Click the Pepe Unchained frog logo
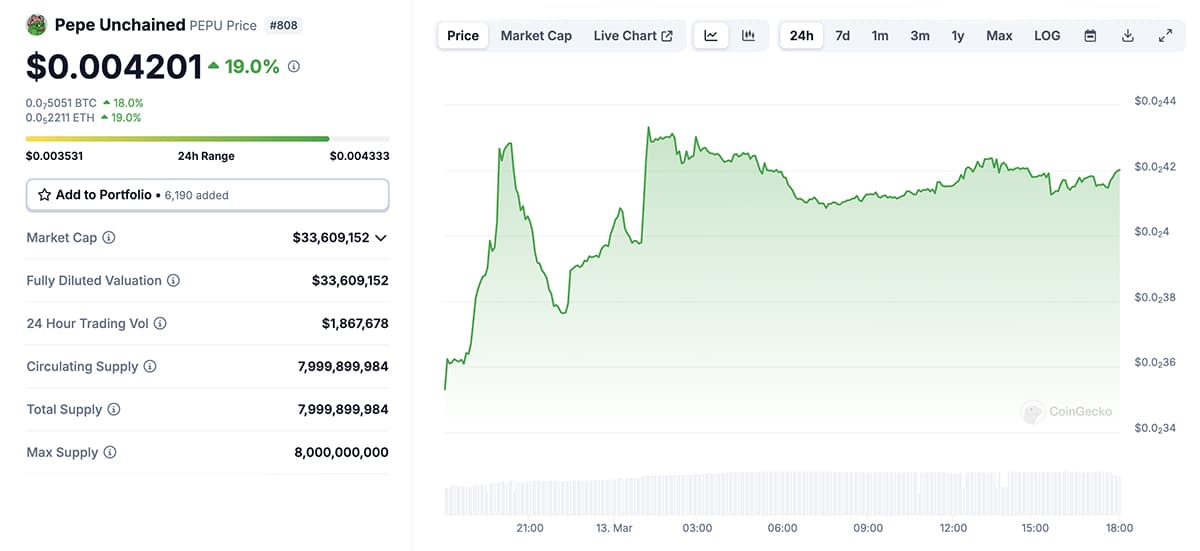This screenshot has height=551, width=1200. pos(37,25)
